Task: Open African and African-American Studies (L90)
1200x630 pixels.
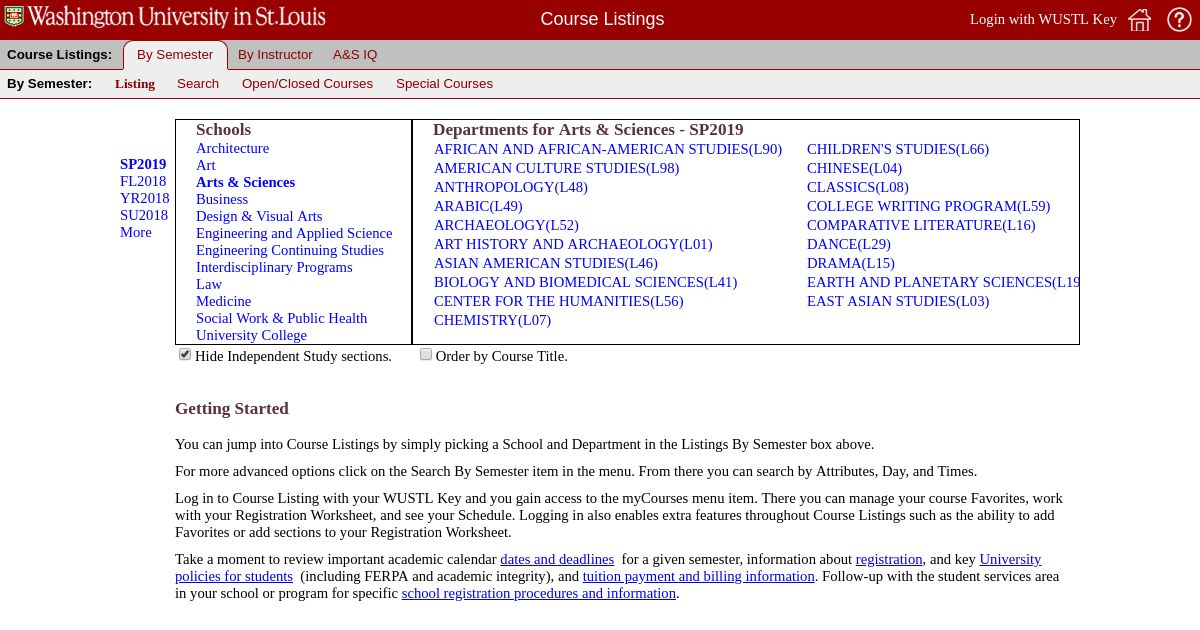Action: 608,149
